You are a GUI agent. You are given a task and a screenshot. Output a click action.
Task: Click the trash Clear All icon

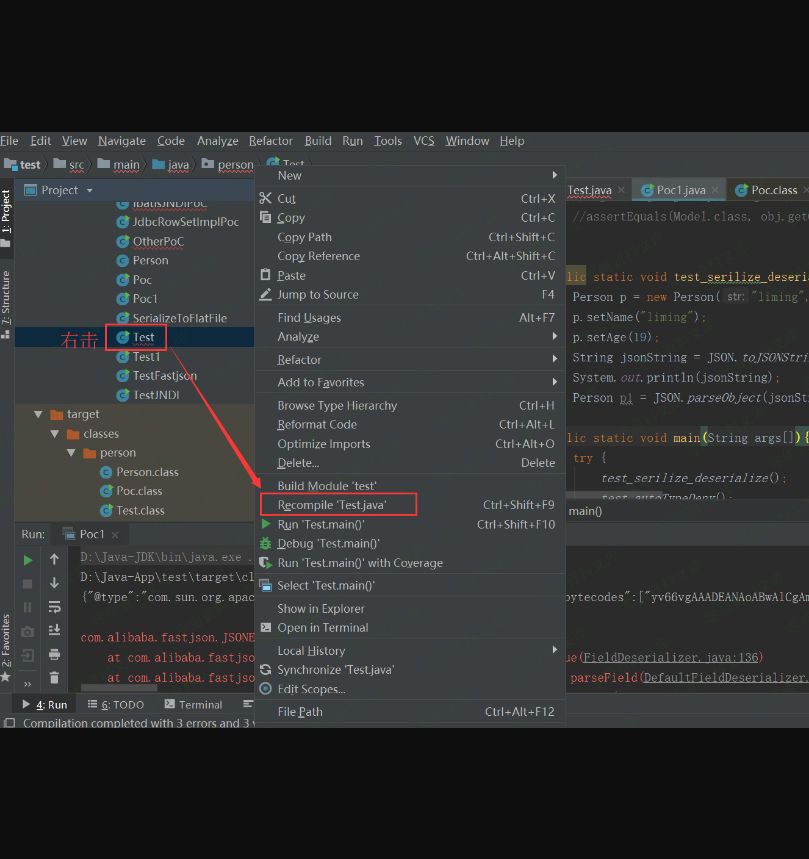coord(54,678)
